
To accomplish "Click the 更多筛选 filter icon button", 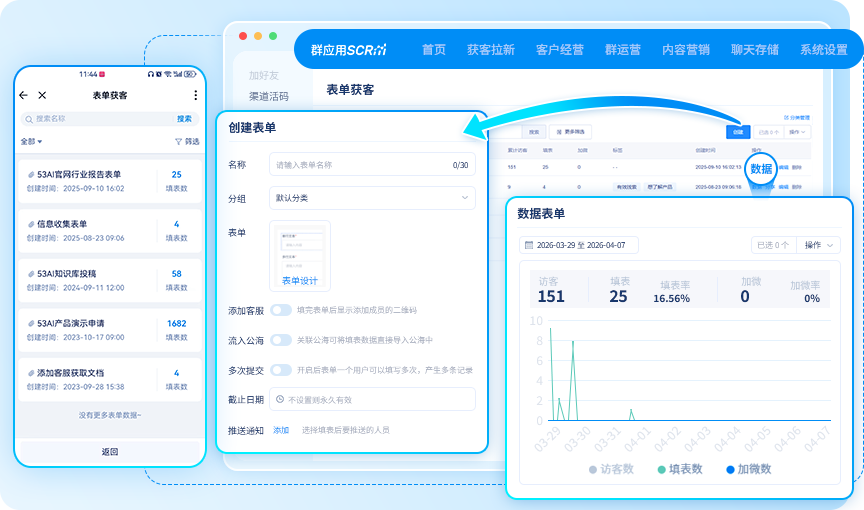I will (570, 132).
